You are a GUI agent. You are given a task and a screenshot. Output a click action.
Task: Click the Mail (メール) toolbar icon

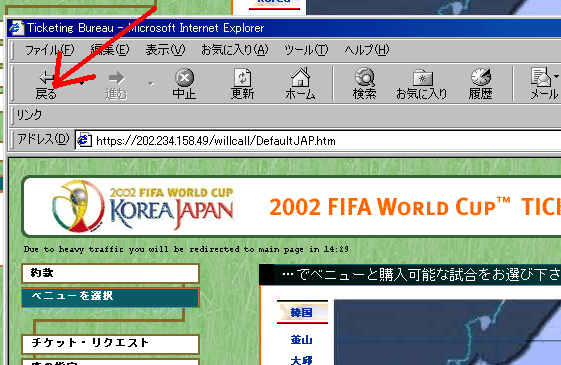(543, 84)
